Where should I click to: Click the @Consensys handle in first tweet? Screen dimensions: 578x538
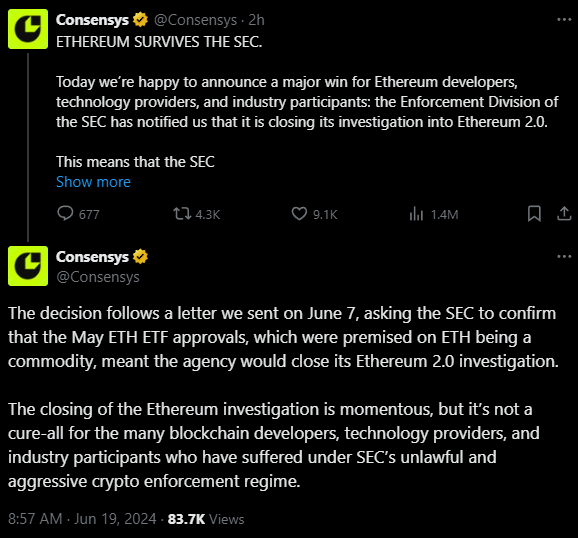click(x=195, y=20)
